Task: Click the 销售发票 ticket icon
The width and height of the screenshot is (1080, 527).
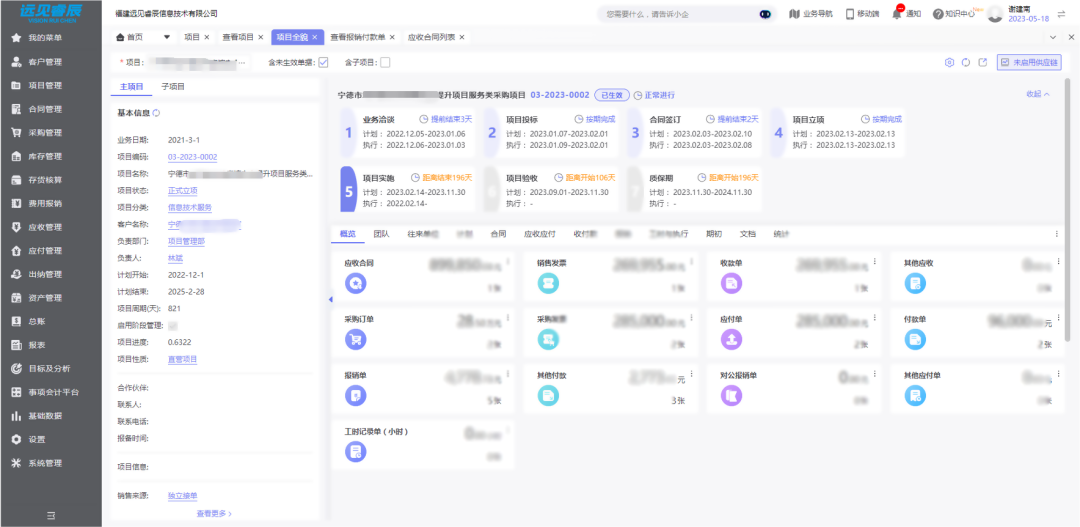Action: pos(546,284)
